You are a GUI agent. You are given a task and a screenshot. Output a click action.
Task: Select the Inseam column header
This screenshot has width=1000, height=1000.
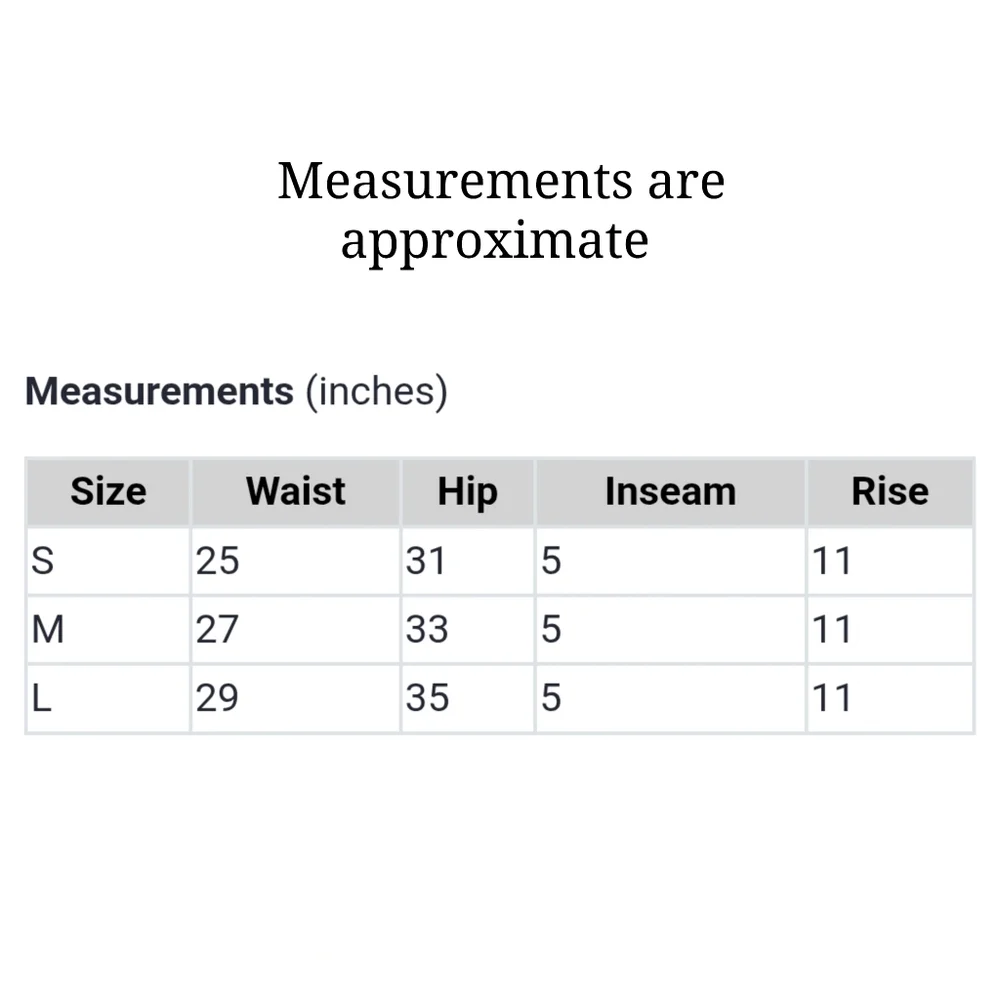(670, 492)
